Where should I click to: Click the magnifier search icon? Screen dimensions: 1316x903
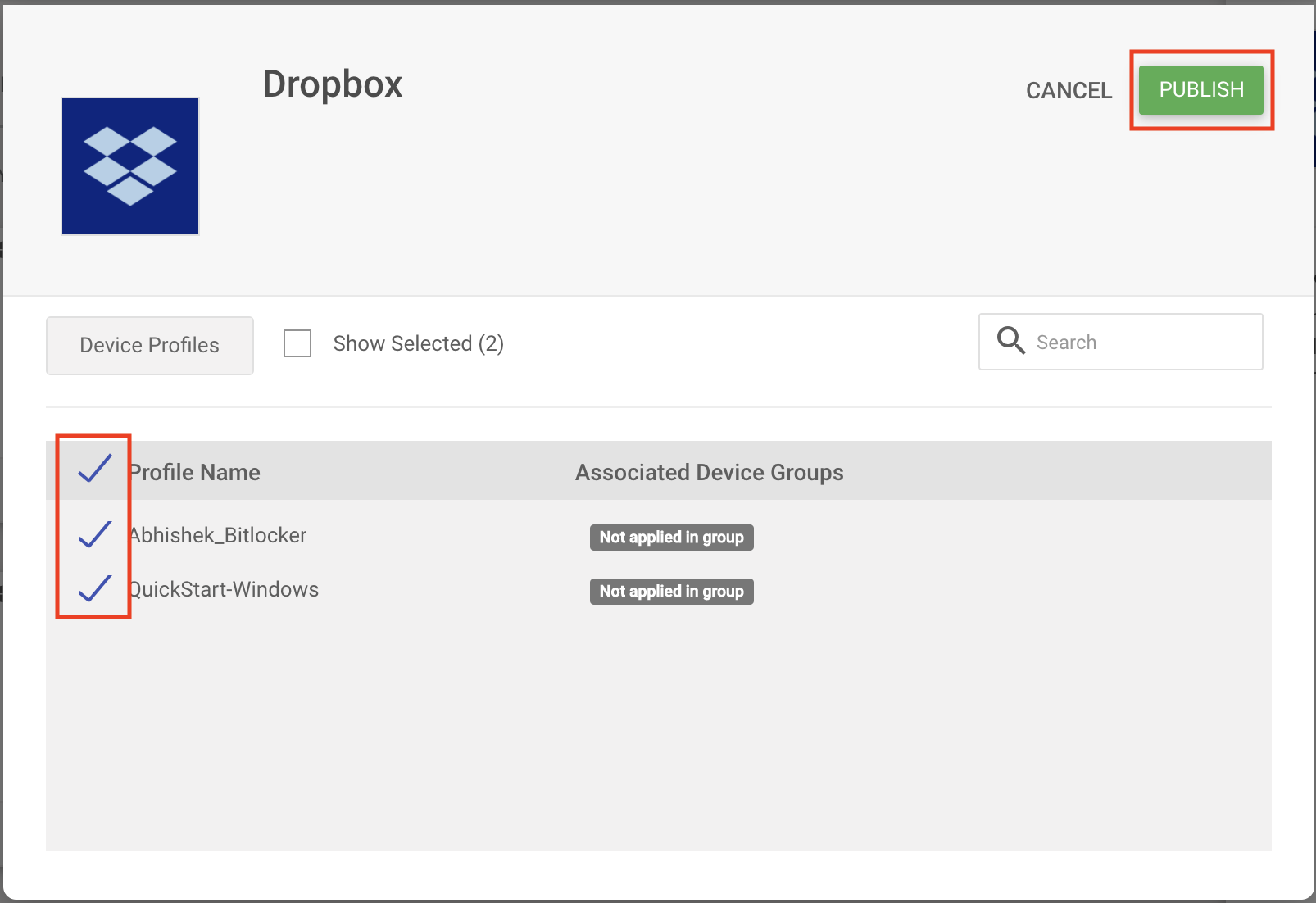tap(1010, 340)
